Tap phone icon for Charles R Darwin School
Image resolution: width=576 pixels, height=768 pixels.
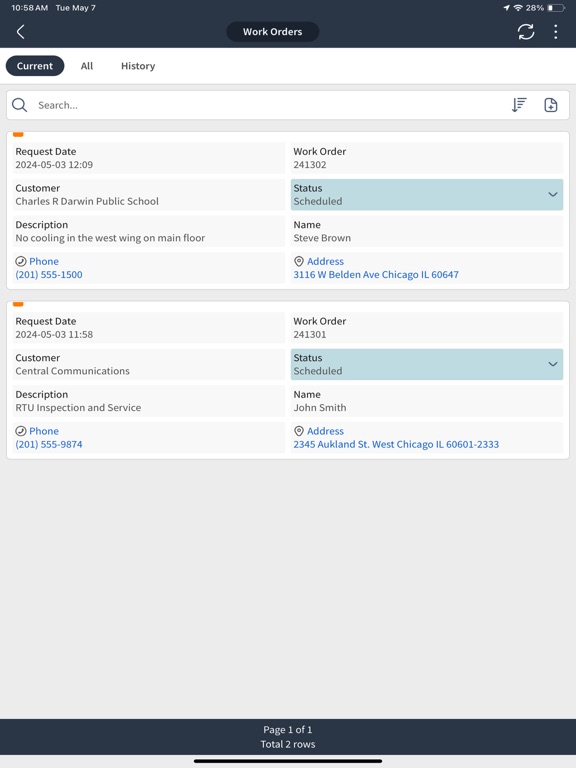click(x=21, y=262)
